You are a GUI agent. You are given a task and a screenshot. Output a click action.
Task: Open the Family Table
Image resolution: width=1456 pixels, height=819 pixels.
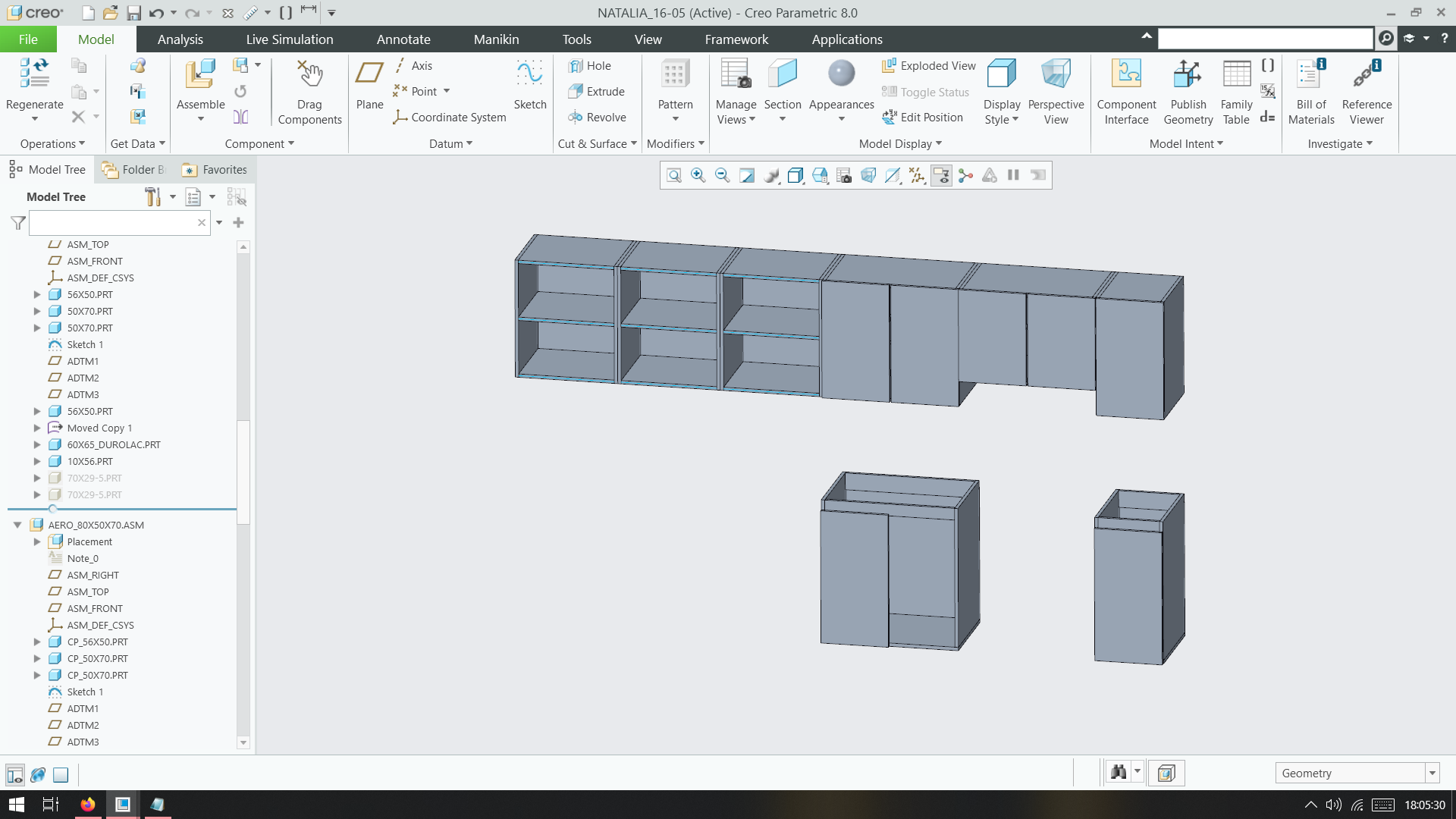coord(1235,89)
